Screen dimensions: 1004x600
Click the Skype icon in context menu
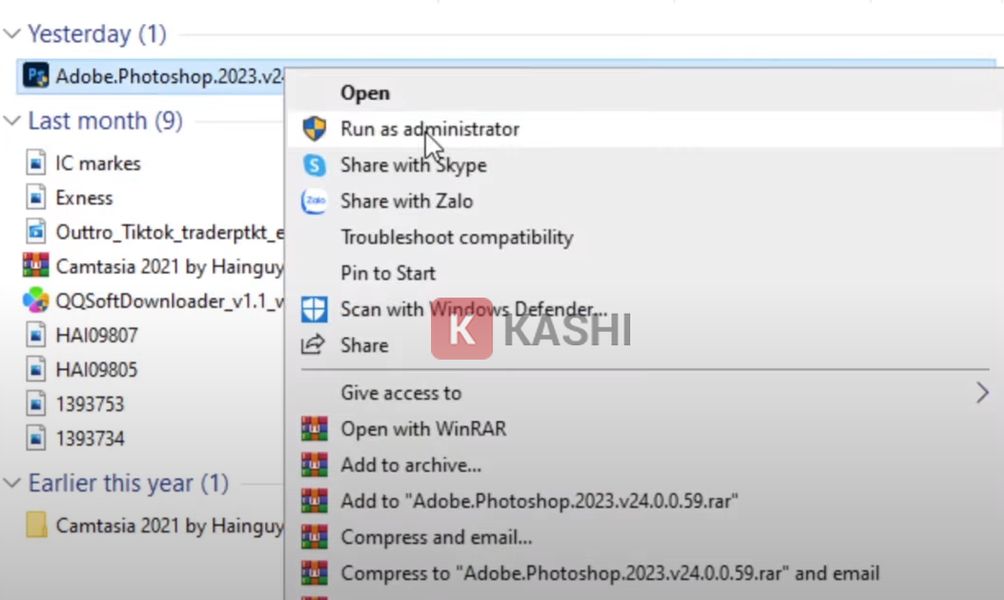[x=314, y=165]
